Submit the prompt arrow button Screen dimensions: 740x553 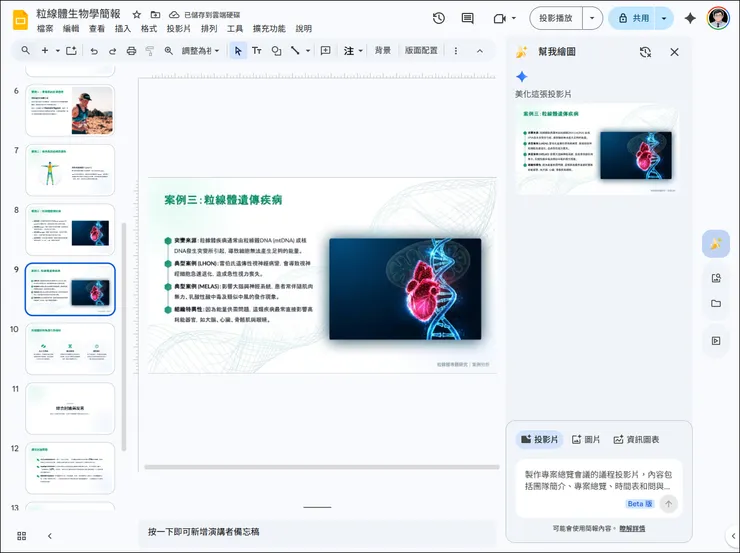[x=668, y=504]
